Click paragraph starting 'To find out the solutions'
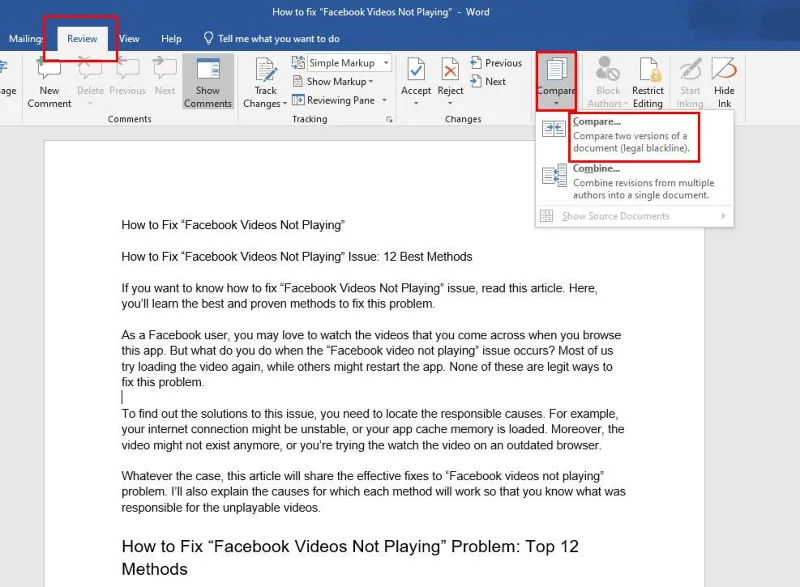 372,429
